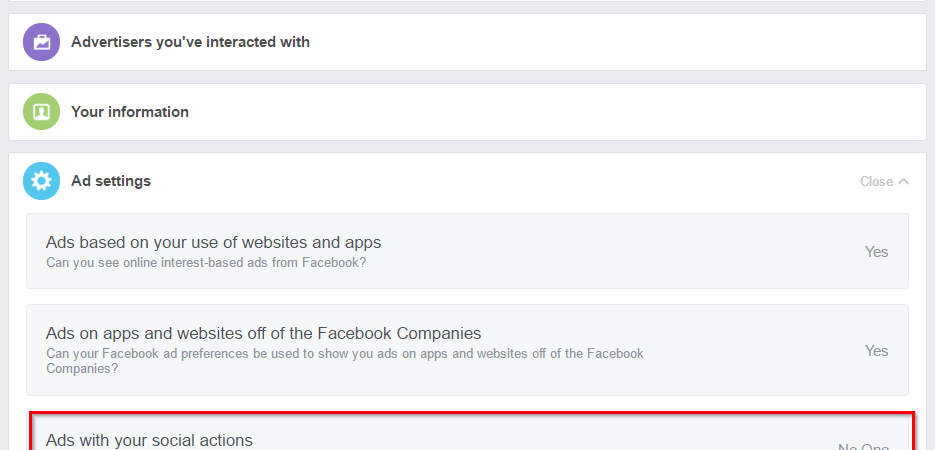Open "Ads on apps and websites off of the Facebook Companies"
Screen dimensions: 935x450
tap(263, 333)
